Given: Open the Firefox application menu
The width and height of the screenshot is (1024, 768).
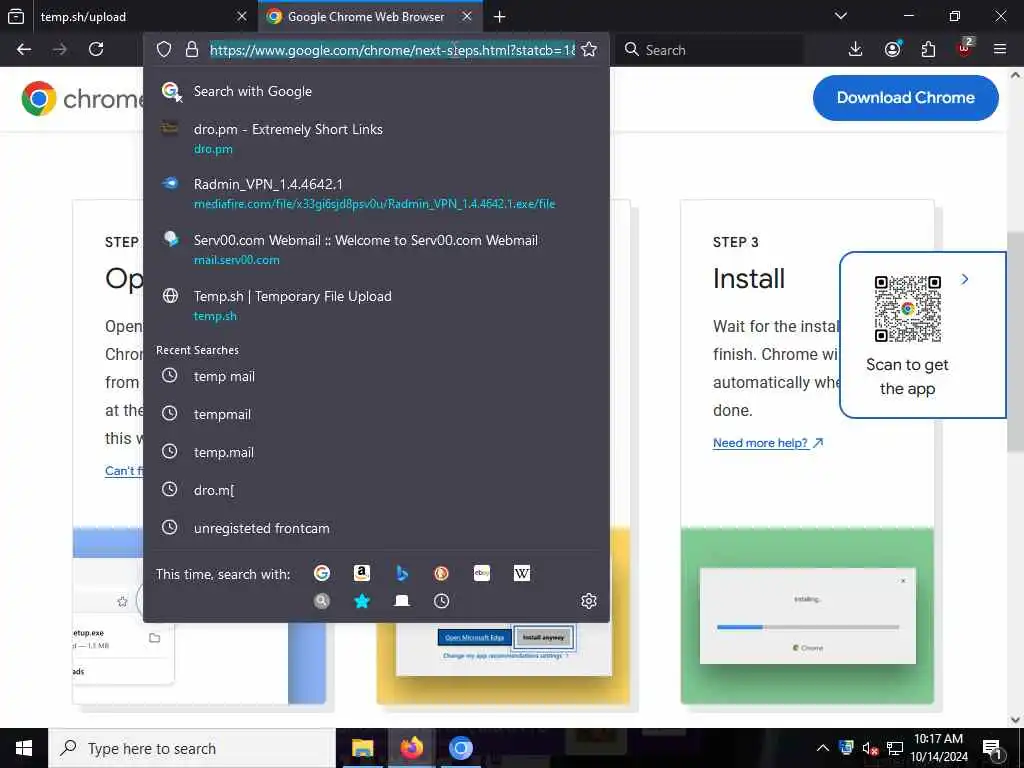Looking at the screenshot, I should tap(1000, 50).
